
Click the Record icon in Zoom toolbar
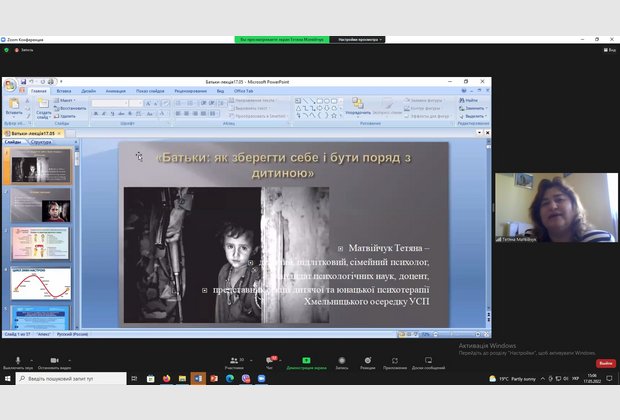coord(342,360)
